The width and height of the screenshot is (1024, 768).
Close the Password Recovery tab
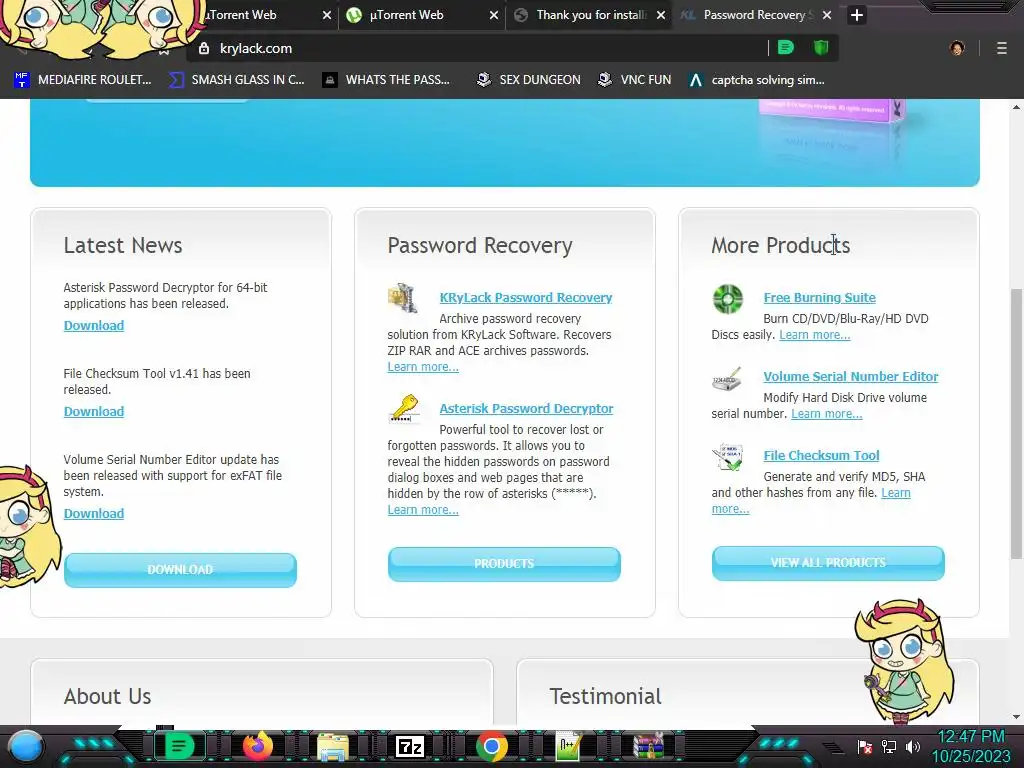827,15
